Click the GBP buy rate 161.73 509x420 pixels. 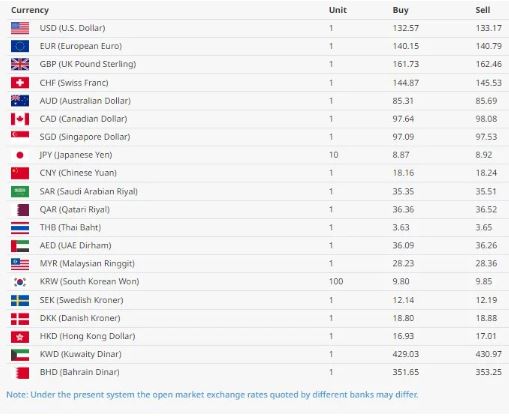tap(405, 64)
